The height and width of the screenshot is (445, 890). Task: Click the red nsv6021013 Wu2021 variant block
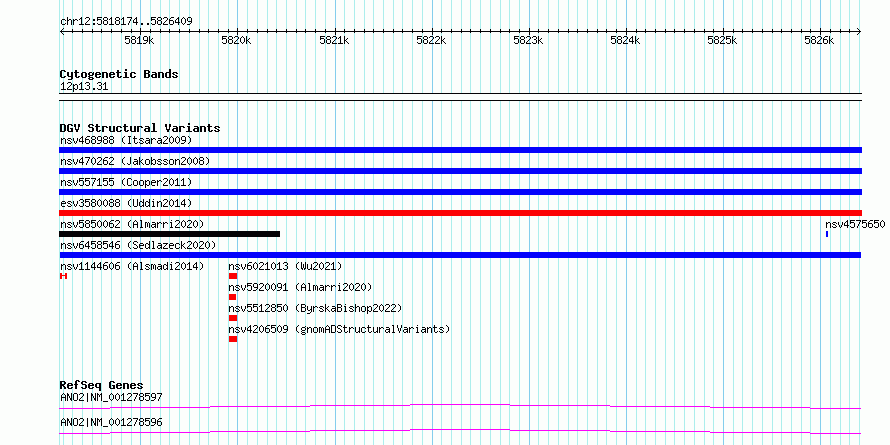[x=233, y=276]
